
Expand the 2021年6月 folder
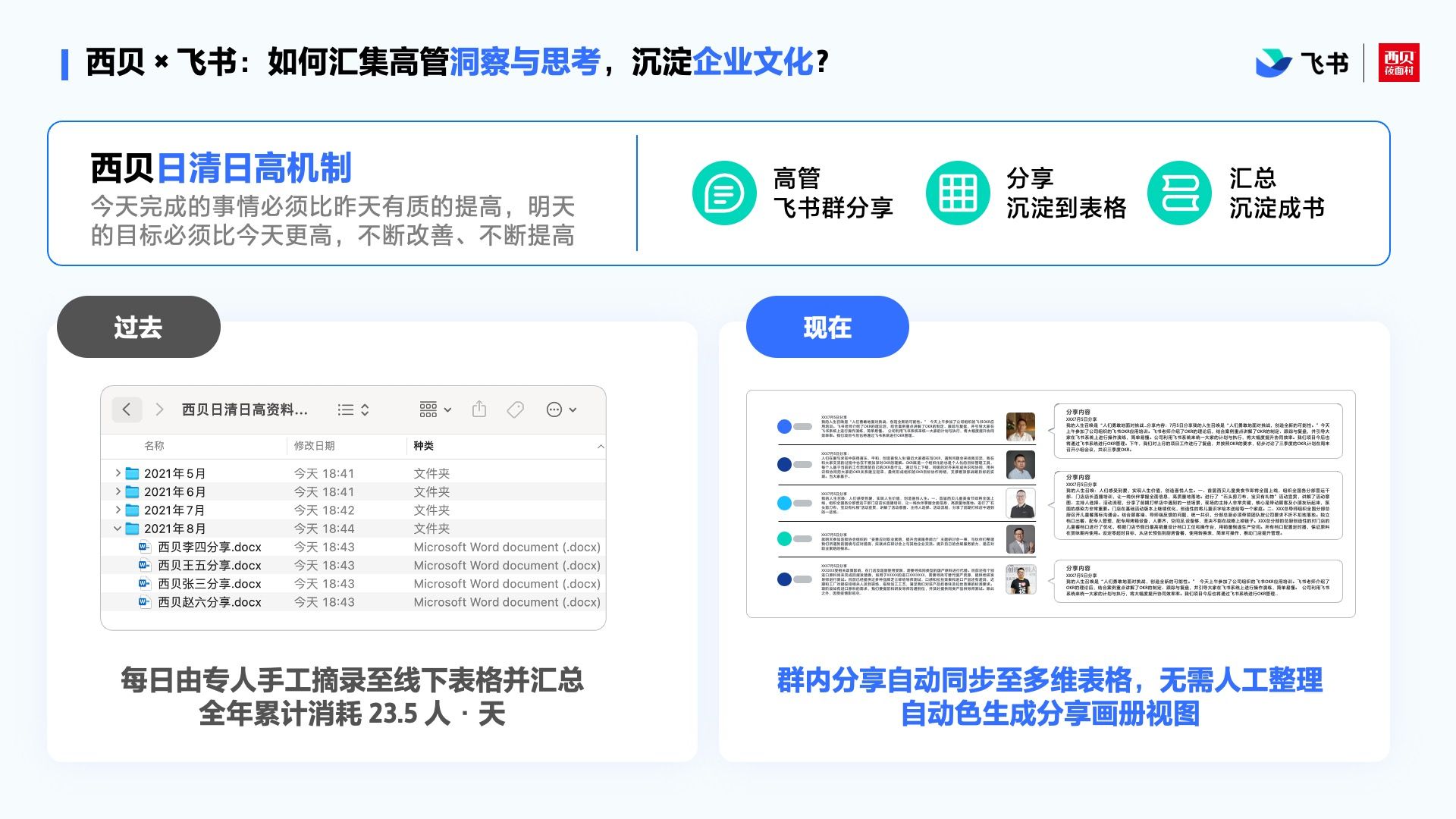coord(118,491)
